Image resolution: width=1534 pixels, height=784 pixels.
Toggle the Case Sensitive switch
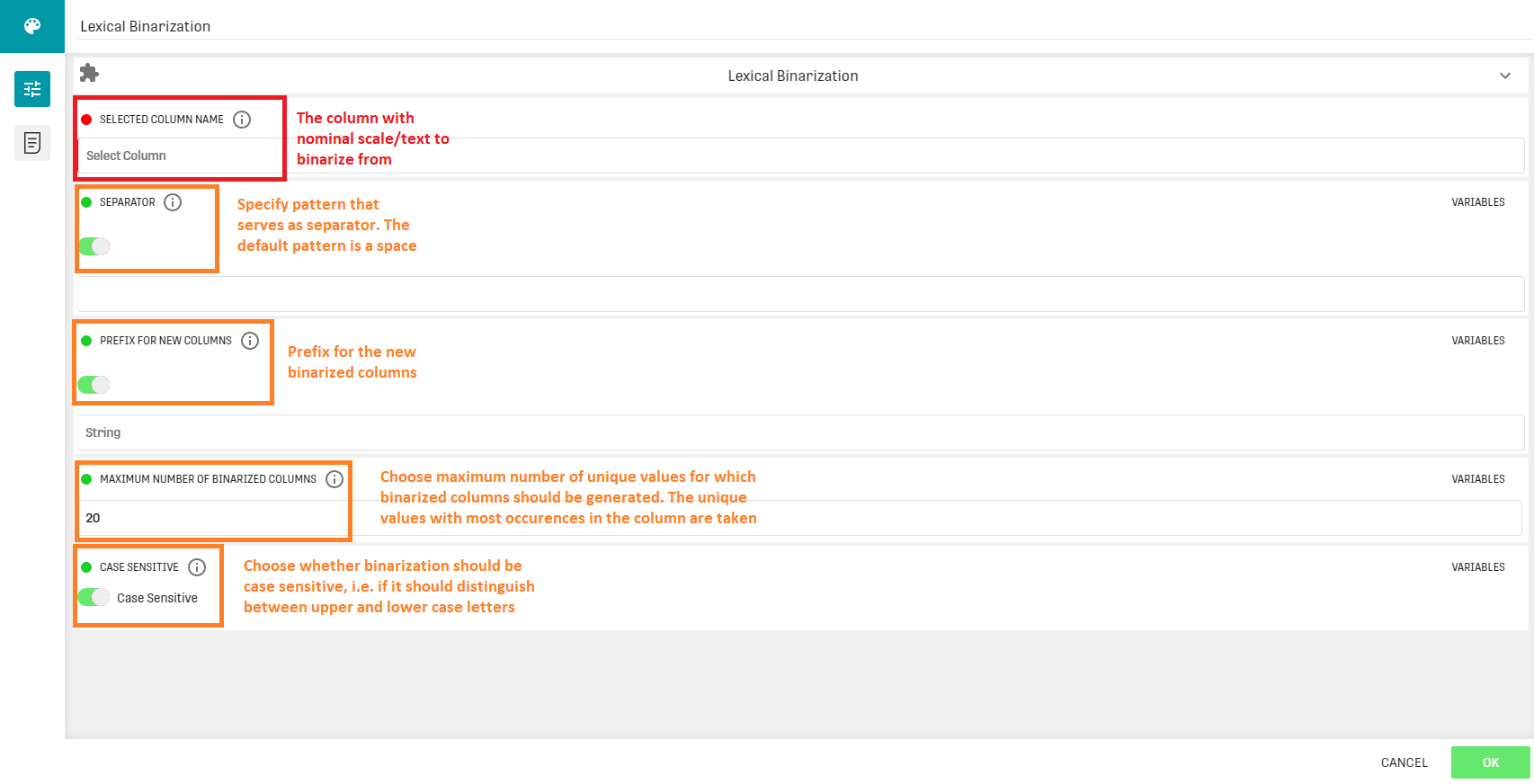point(94,597)
